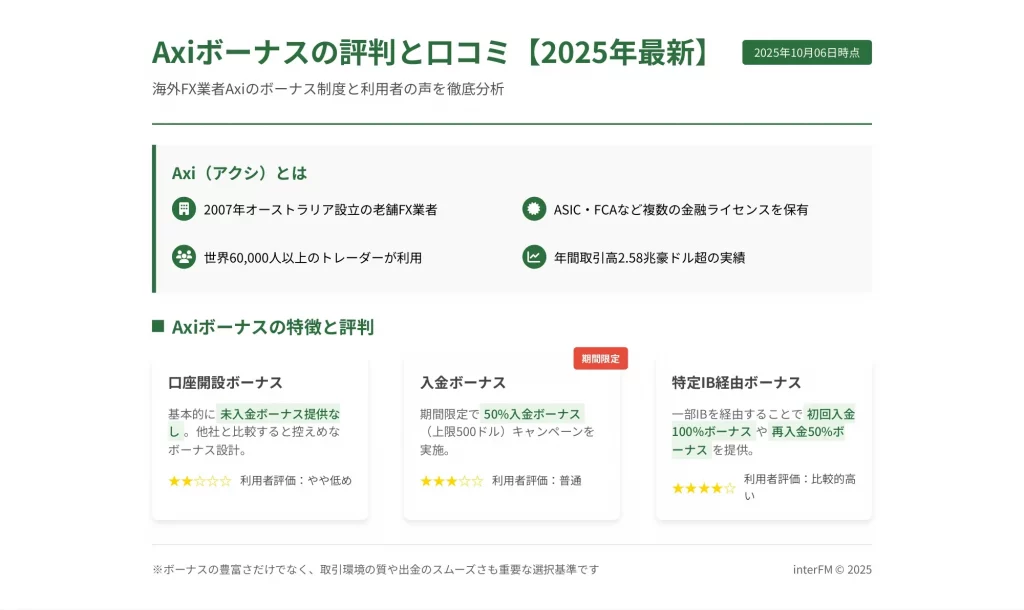Click the highlighted 未入金ボーナス提供なし text
The height and width of the screenshot is (610, 1024).
(x=279, y=414)
